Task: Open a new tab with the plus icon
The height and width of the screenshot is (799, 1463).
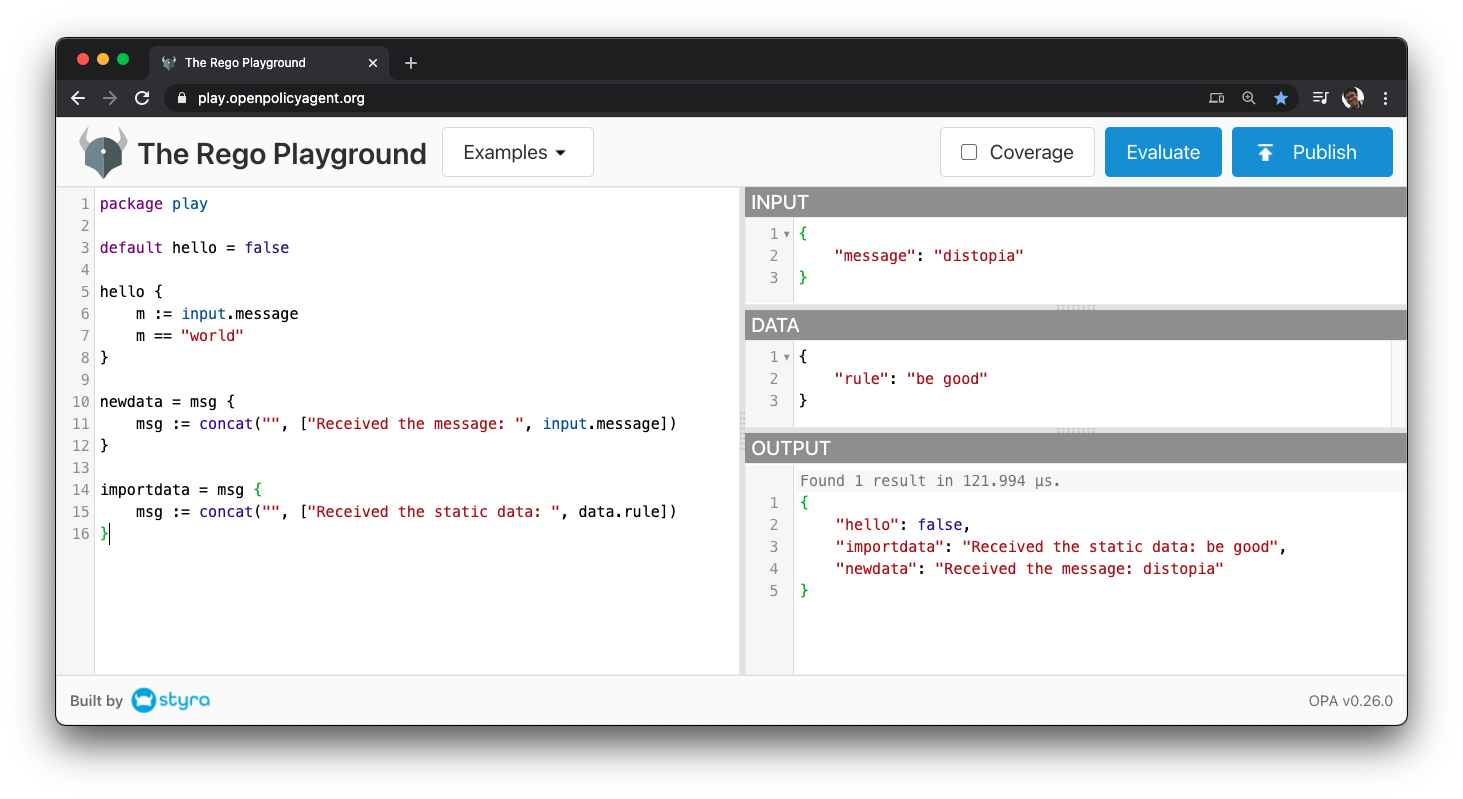Action: (x=410, y=63)
